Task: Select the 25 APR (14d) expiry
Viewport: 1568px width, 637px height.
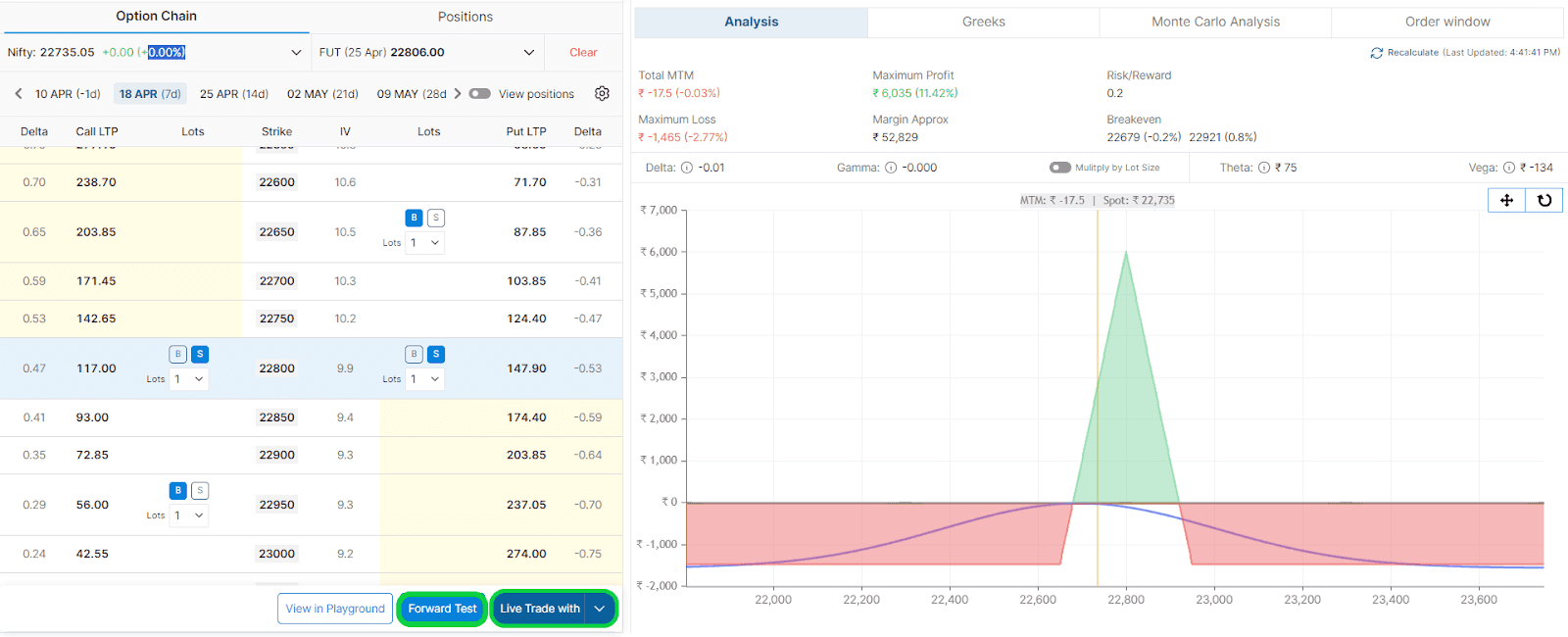Action: (x=233, y=94)
